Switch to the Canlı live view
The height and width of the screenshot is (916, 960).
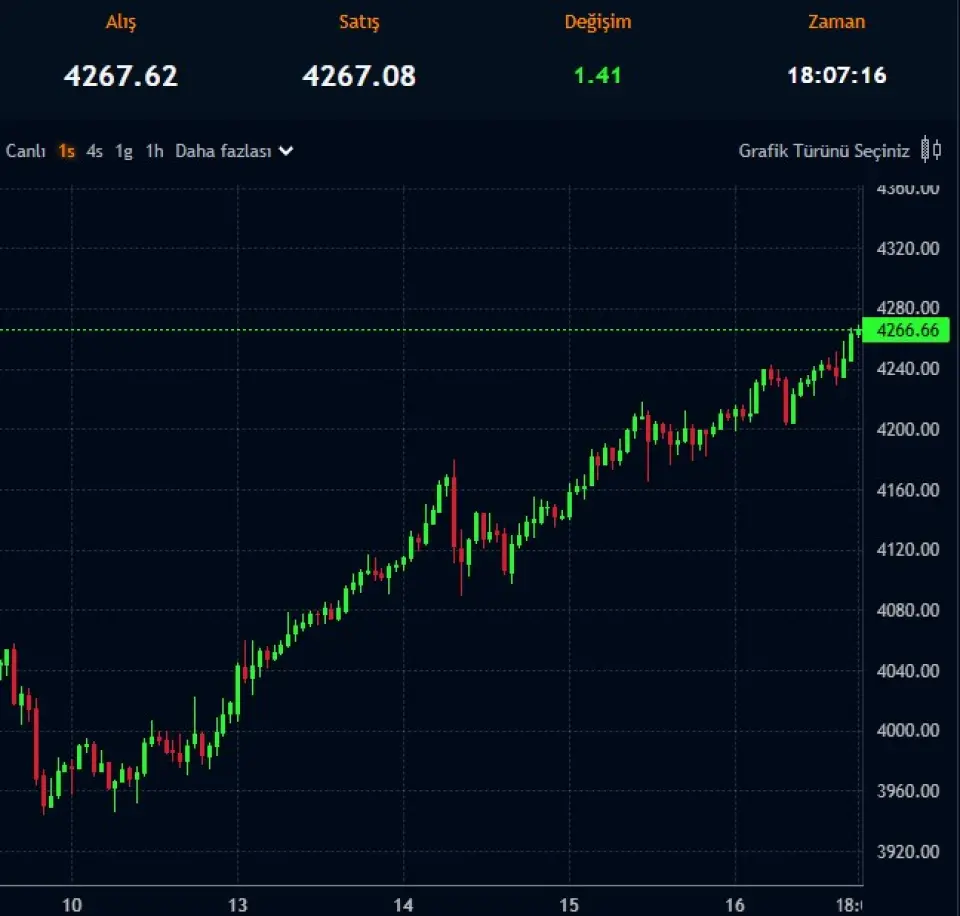pyautogui.click(x=26, y=151)
